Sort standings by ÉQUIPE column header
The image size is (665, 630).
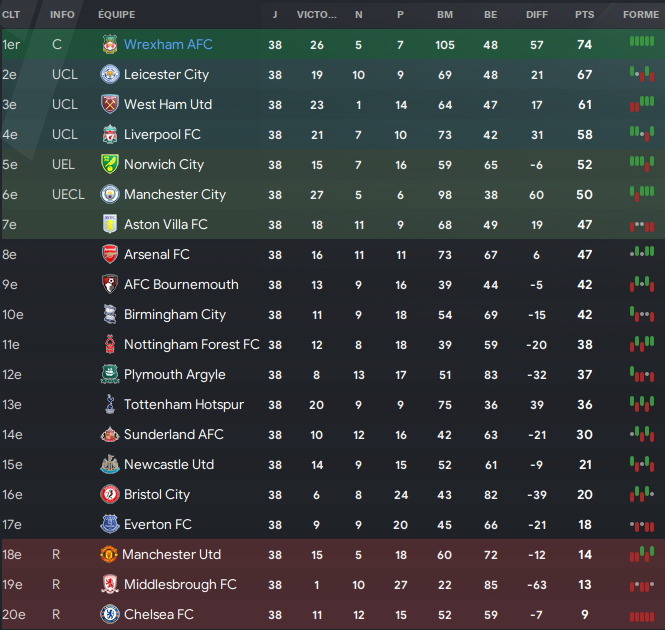coord(117,15)
